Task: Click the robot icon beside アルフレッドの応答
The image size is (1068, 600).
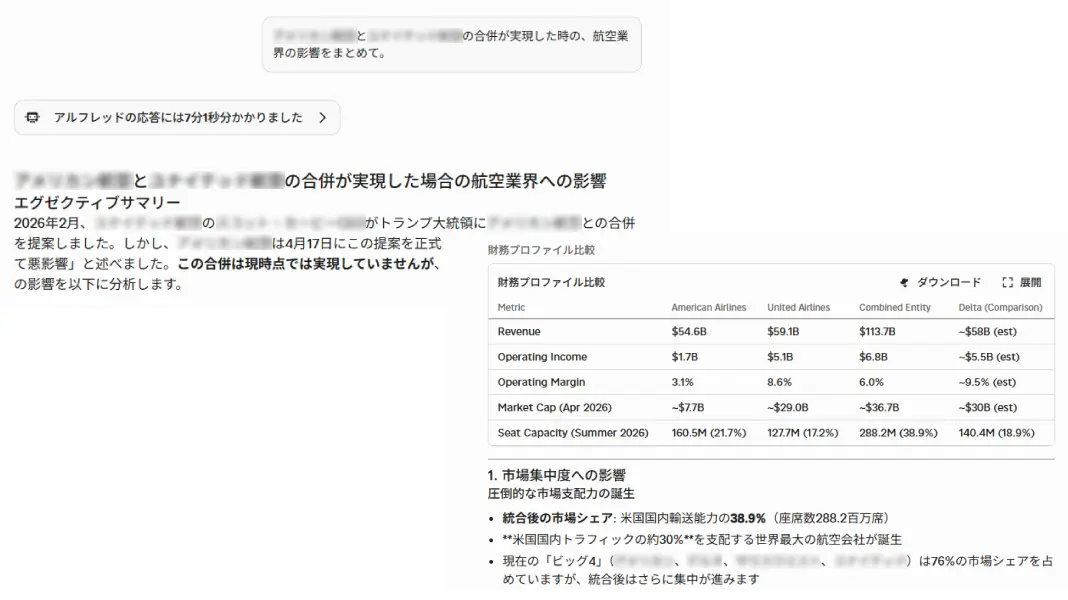Action: (32, 117)
